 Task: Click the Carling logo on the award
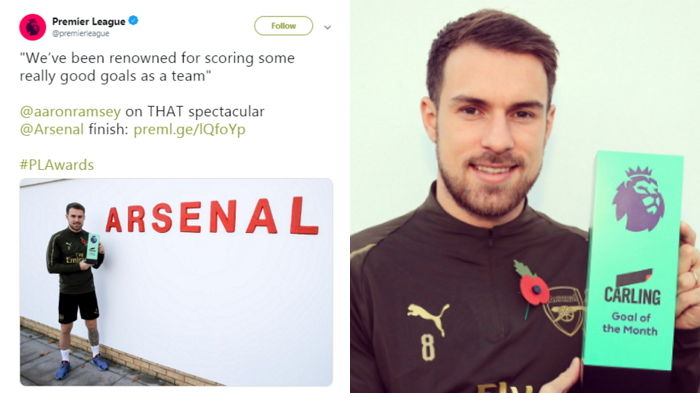tap(633, 287)
